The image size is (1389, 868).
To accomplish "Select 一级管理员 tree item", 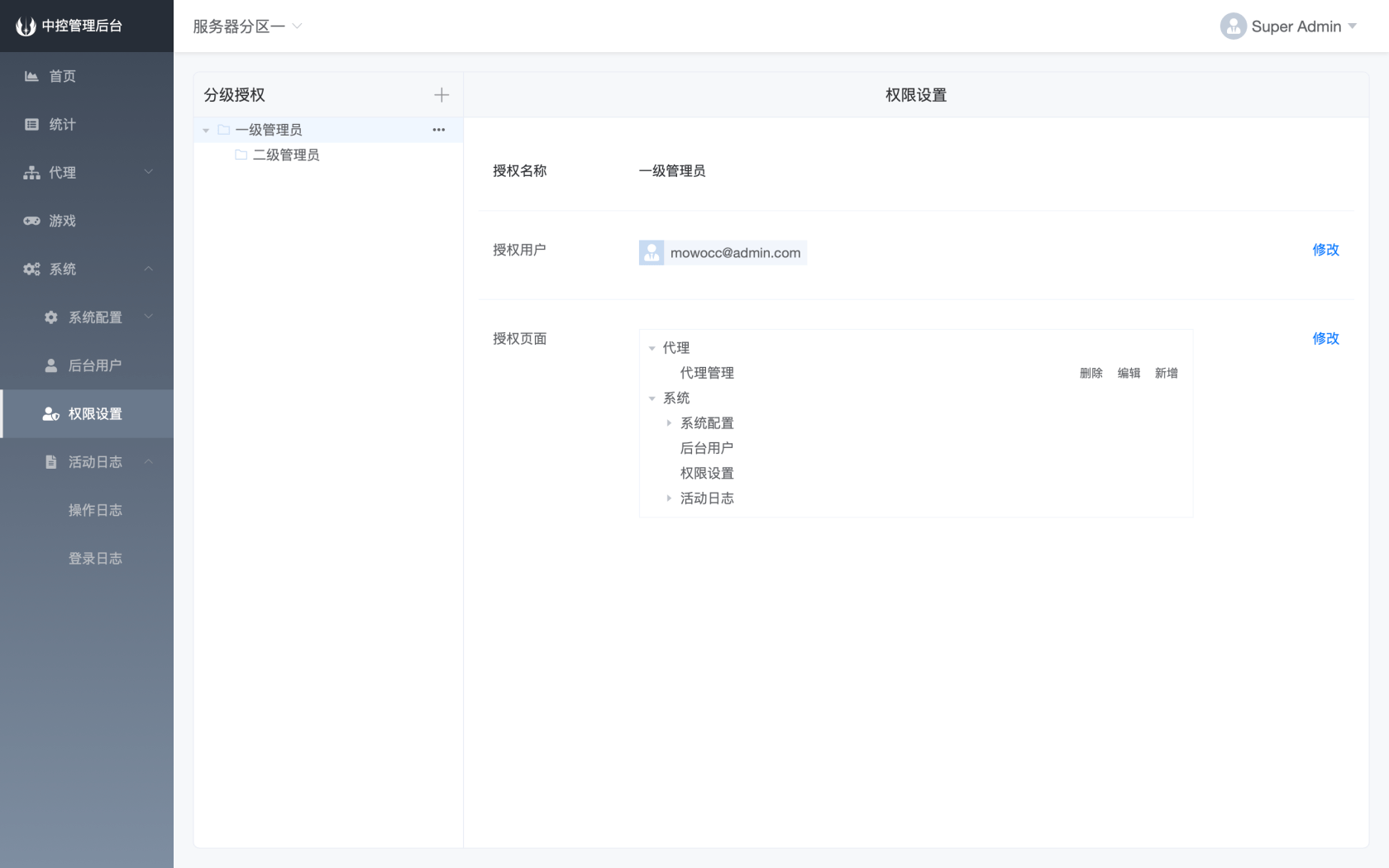I will tap(328, 130).
